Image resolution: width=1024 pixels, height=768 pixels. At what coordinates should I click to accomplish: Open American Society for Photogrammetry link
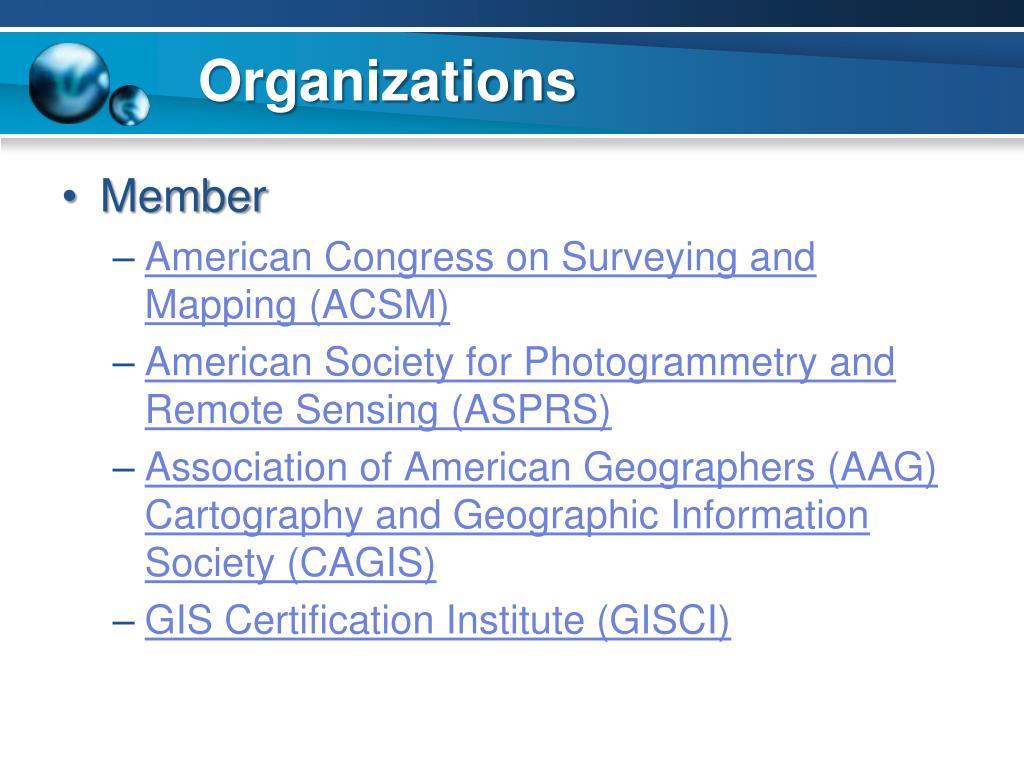520,362
